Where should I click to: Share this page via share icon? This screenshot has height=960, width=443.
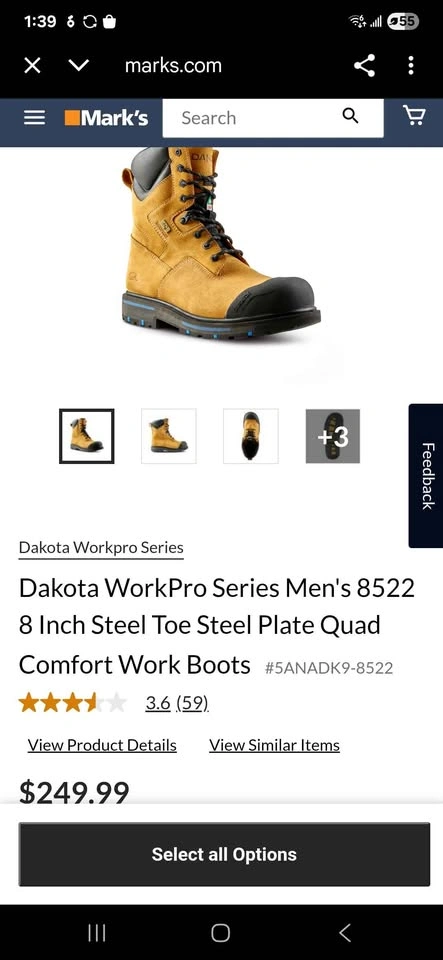tap(364, 65)
